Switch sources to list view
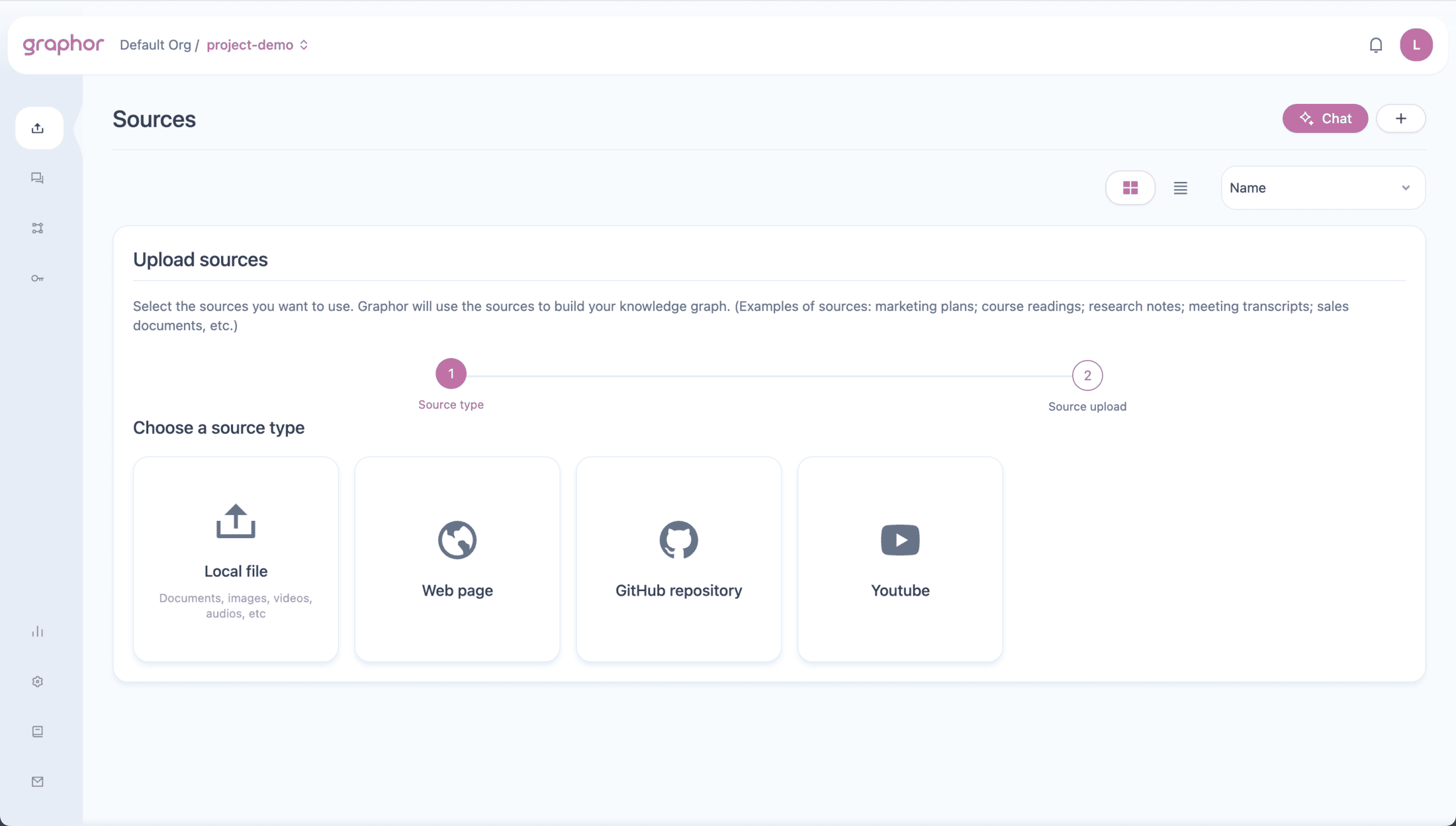Screen dimensions: 1456x826 (1181, 187)
